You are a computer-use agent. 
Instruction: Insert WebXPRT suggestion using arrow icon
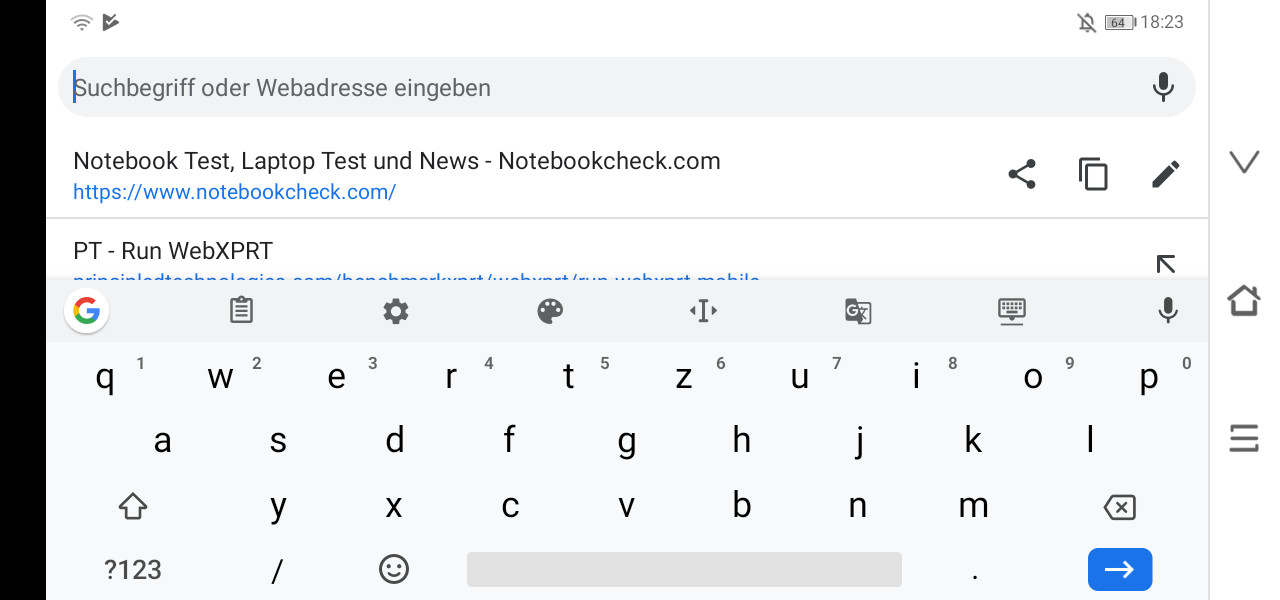1165,264
